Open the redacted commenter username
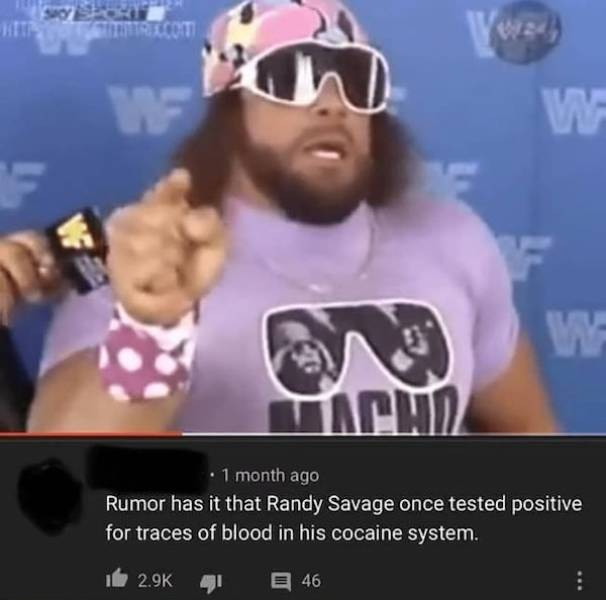 click(148, 470)
